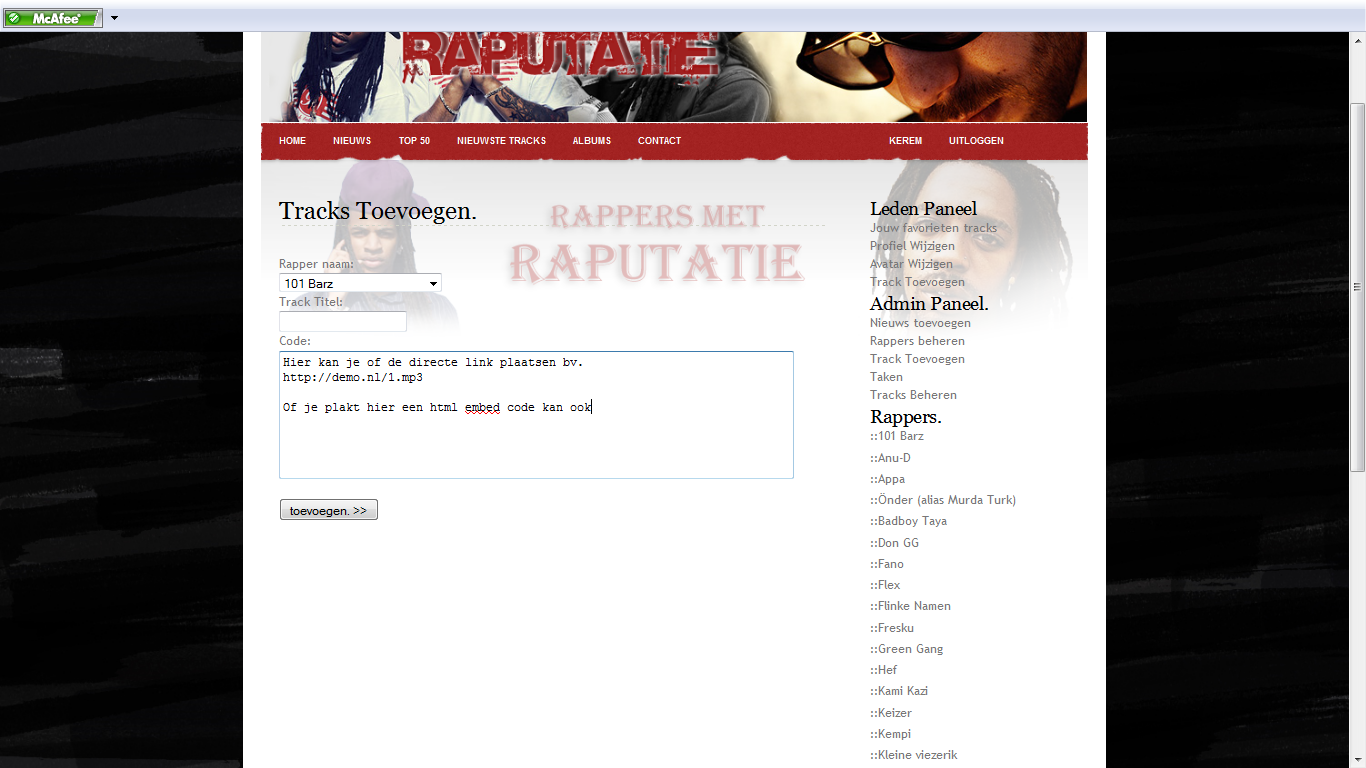Select rapper Kempi
The height and width of the screenshot is (768, 1366).
pyautogui.click(x=890, y=734)
